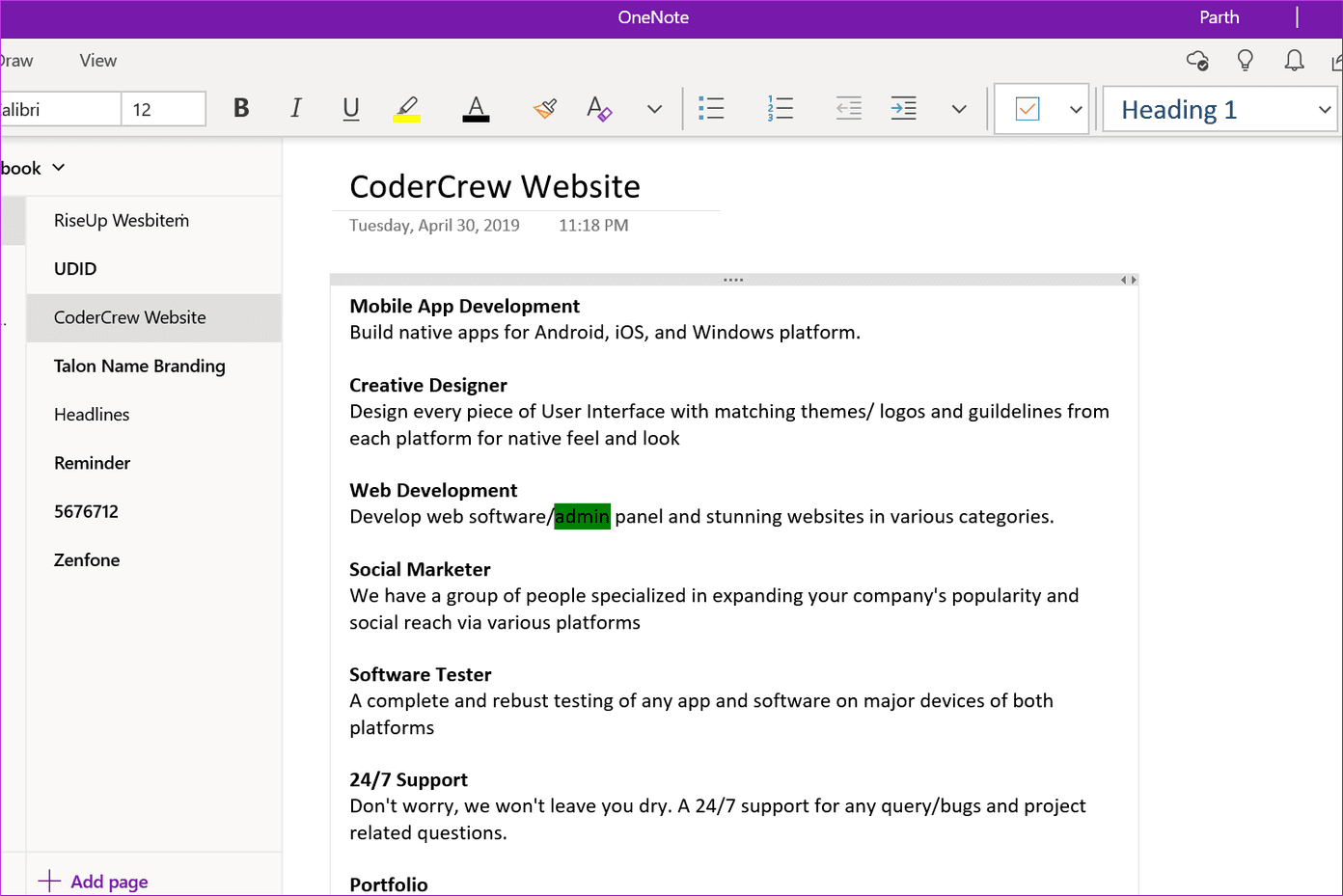Open the View tab
This screenshot has width=1343, height=896.
pos(98,61)
